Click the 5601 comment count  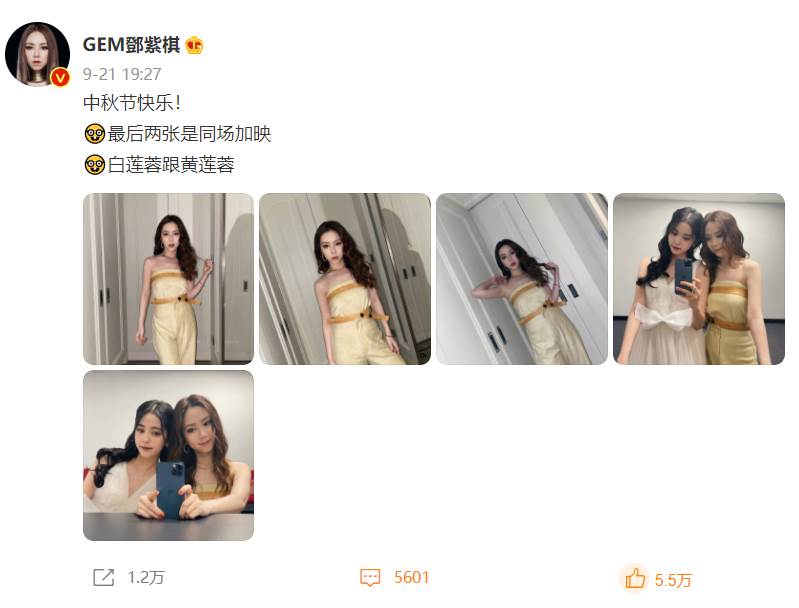[411, 577]
